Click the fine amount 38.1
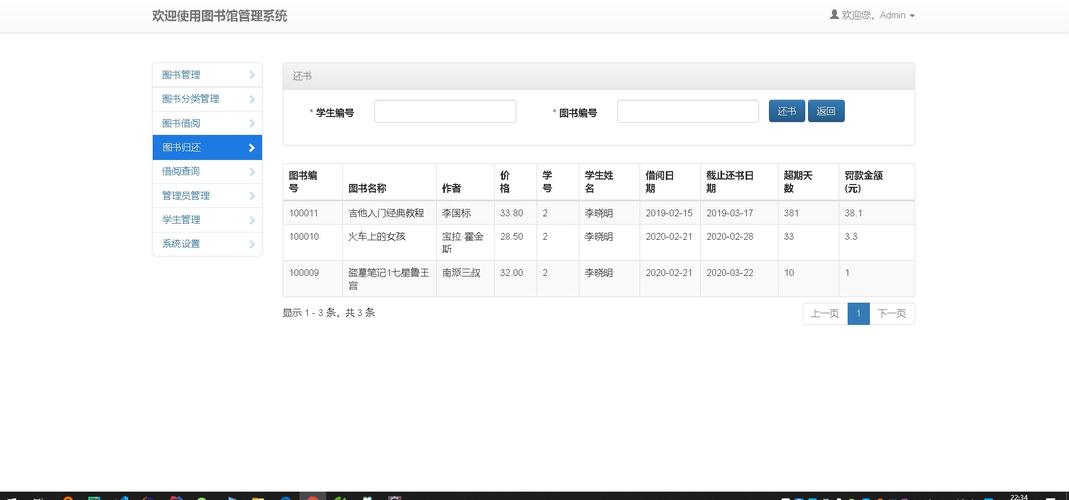1069x500 pixels. 853,213
